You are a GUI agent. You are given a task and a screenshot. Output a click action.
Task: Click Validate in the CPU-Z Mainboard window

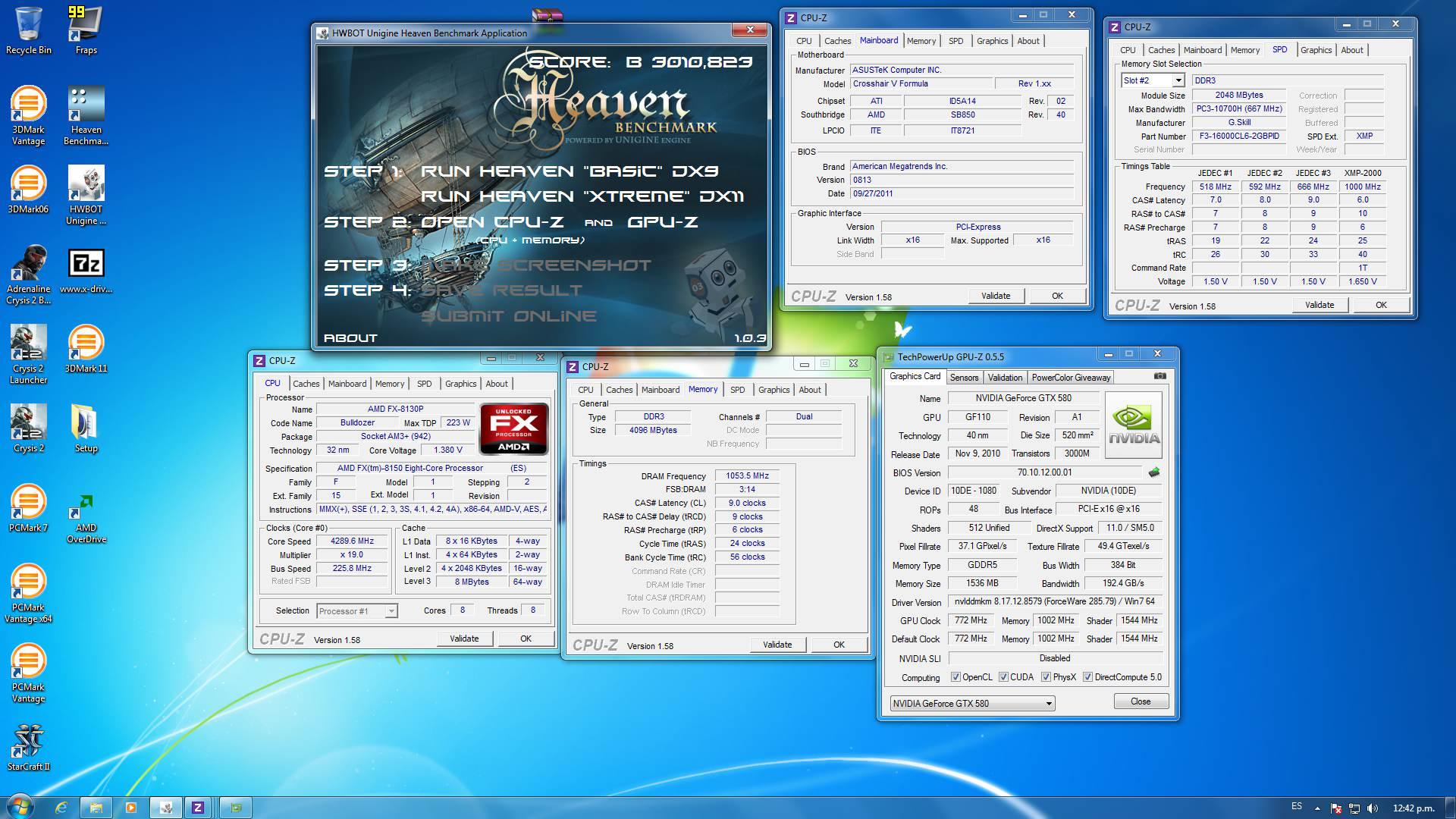coord(996,296)
